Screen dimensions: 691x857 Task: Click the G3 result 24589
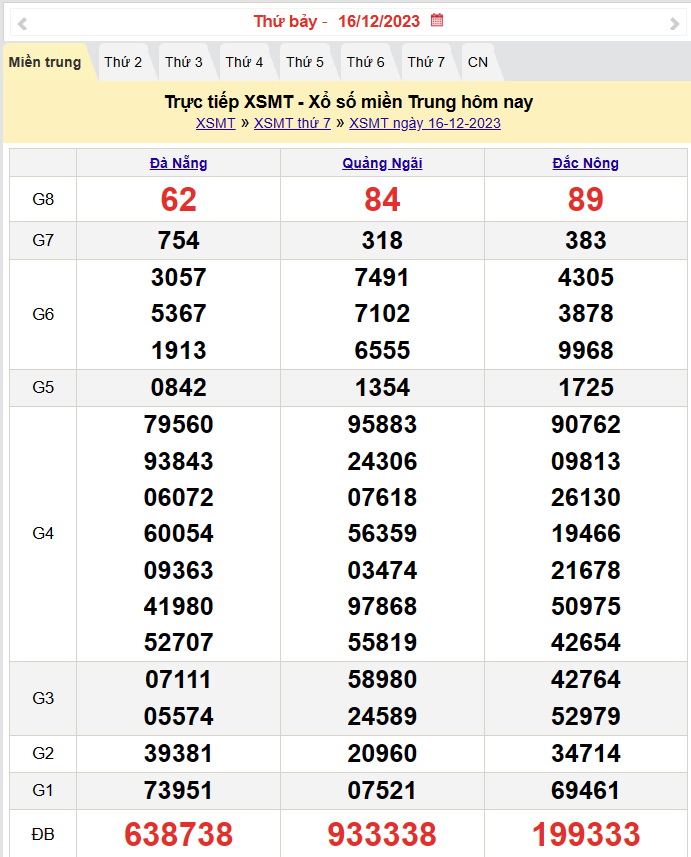click(382, 717)
